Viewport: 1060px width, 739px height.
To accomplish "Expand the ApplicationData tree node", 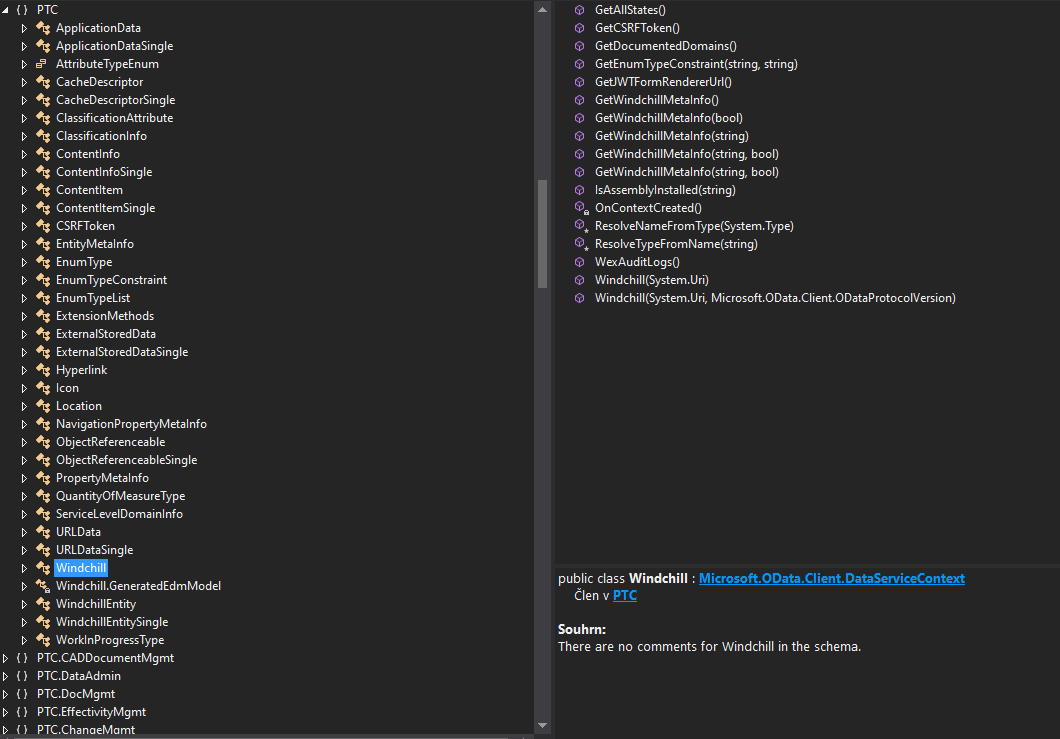I will (x=22, y=28).
